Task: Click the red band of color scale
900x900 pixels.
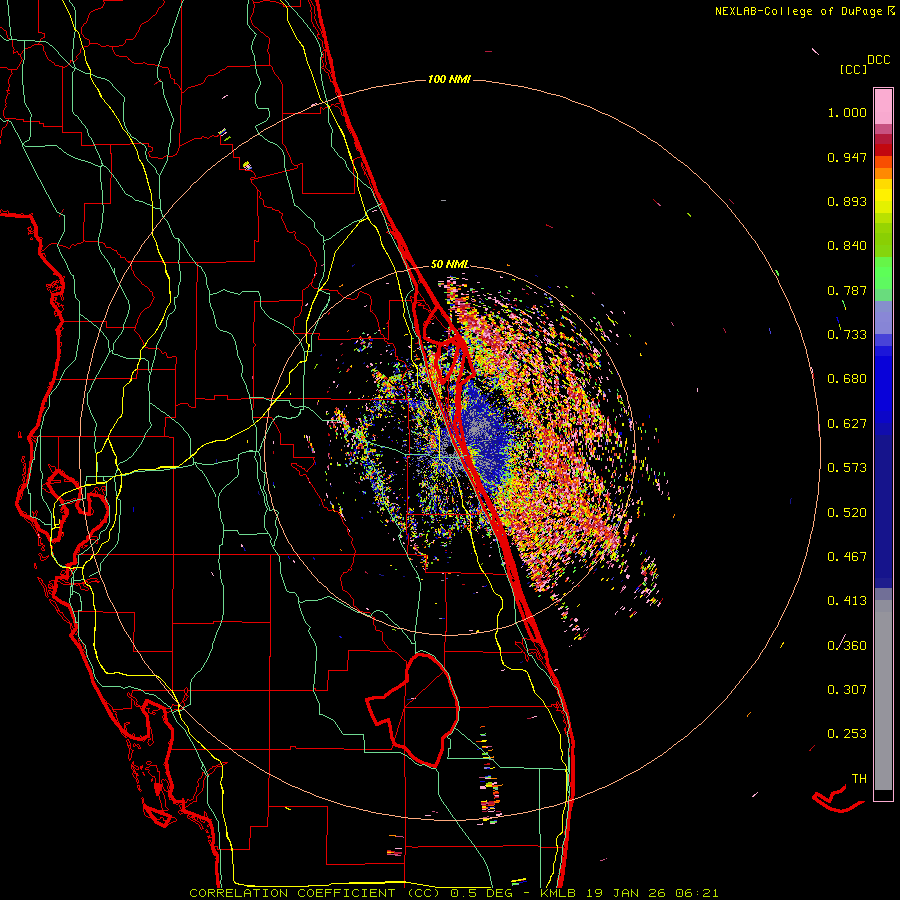Action: point(883,150)
